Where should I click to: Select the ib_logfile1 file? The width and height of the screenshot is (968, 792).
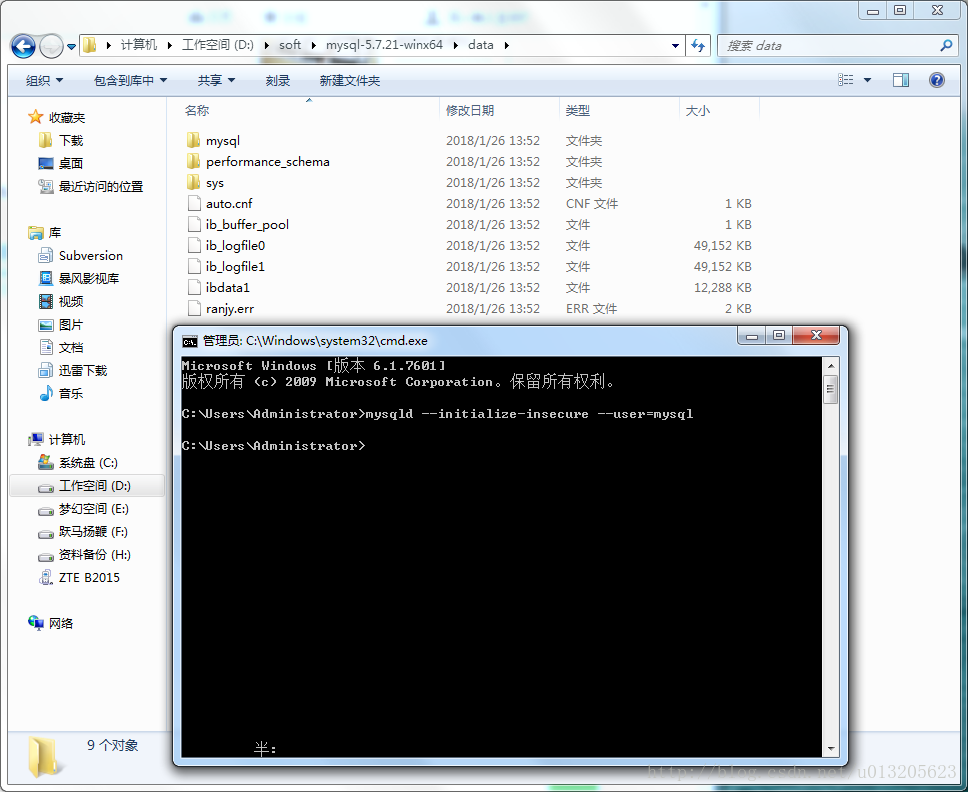[x=235, y=267]
